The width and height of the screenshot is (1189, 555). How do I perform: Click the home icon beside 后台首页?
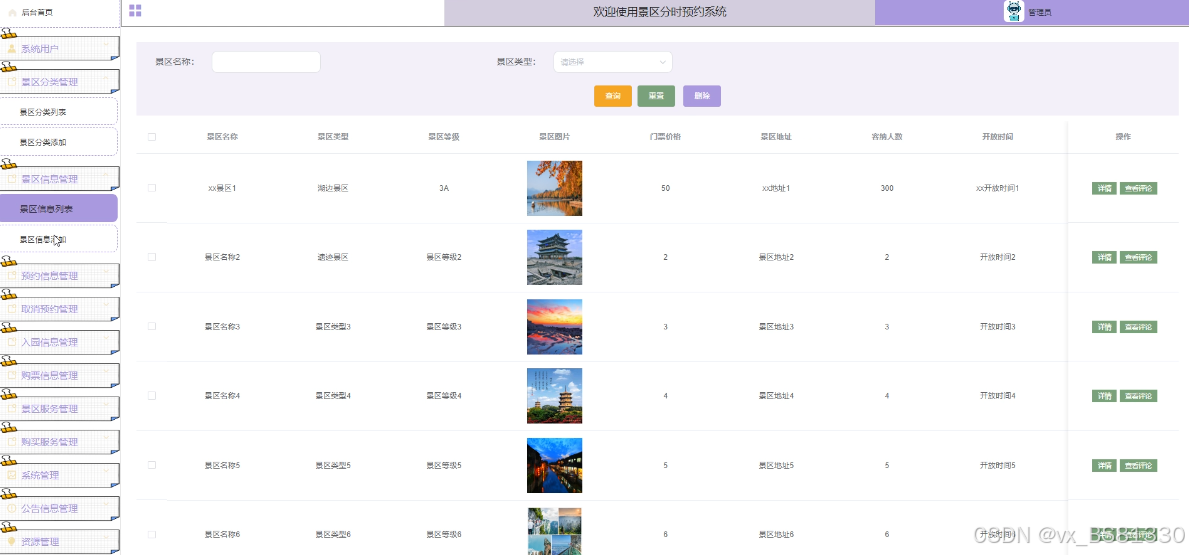pos(12,12)
